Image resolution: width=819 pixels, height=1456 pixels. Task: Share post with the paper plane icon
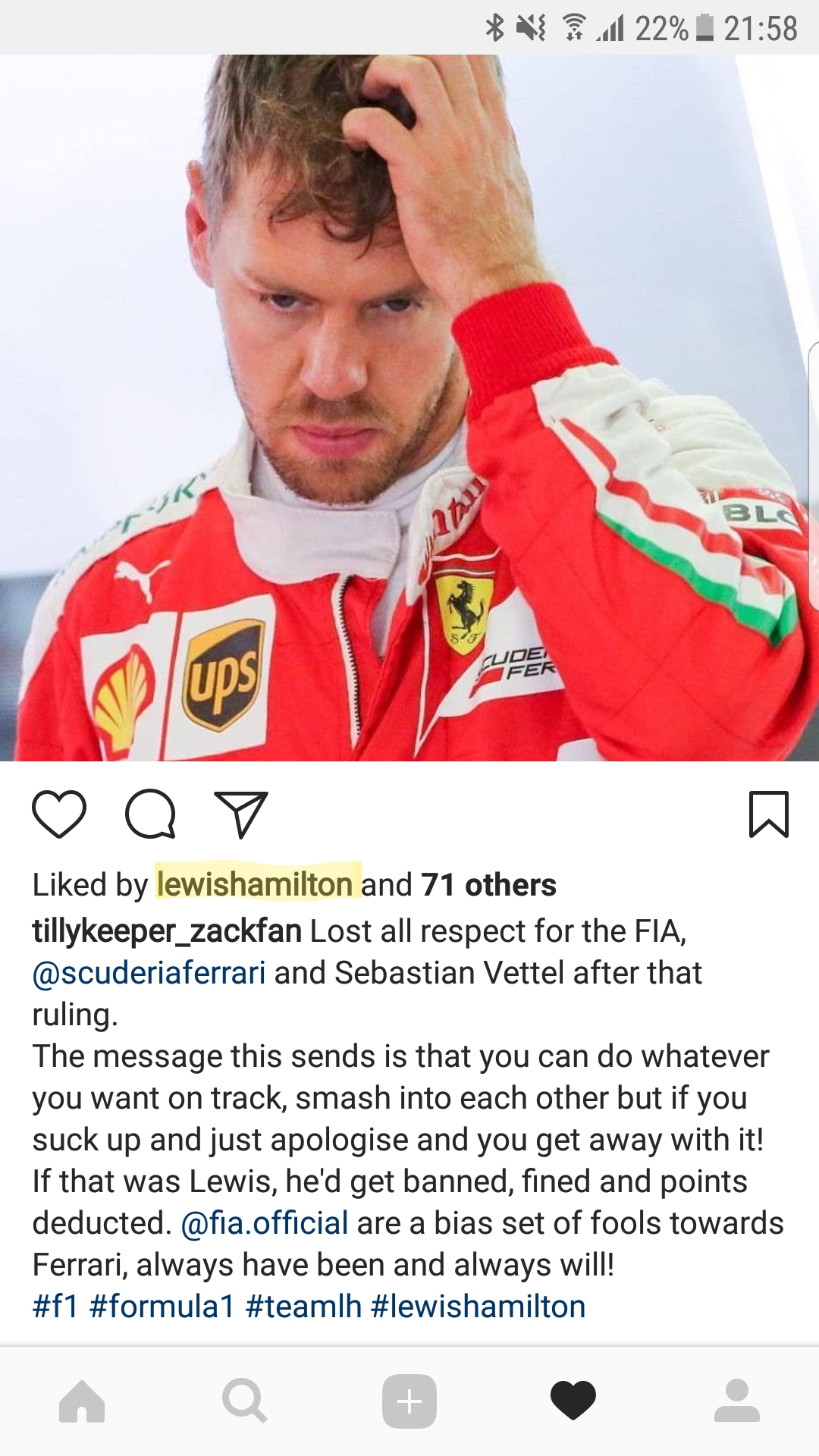click(x=241, y=814)
